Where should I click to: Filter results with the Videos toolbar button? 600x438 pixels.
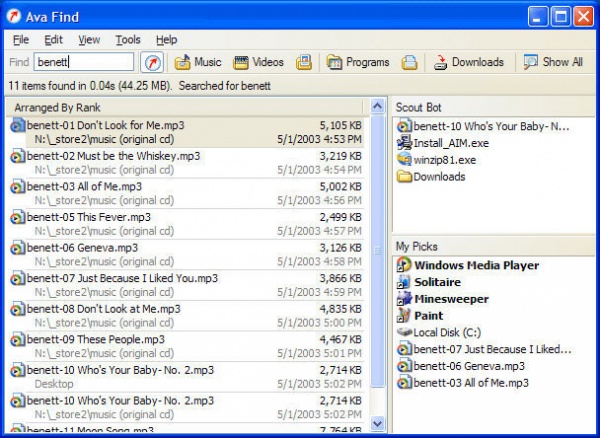coord(259,62)
